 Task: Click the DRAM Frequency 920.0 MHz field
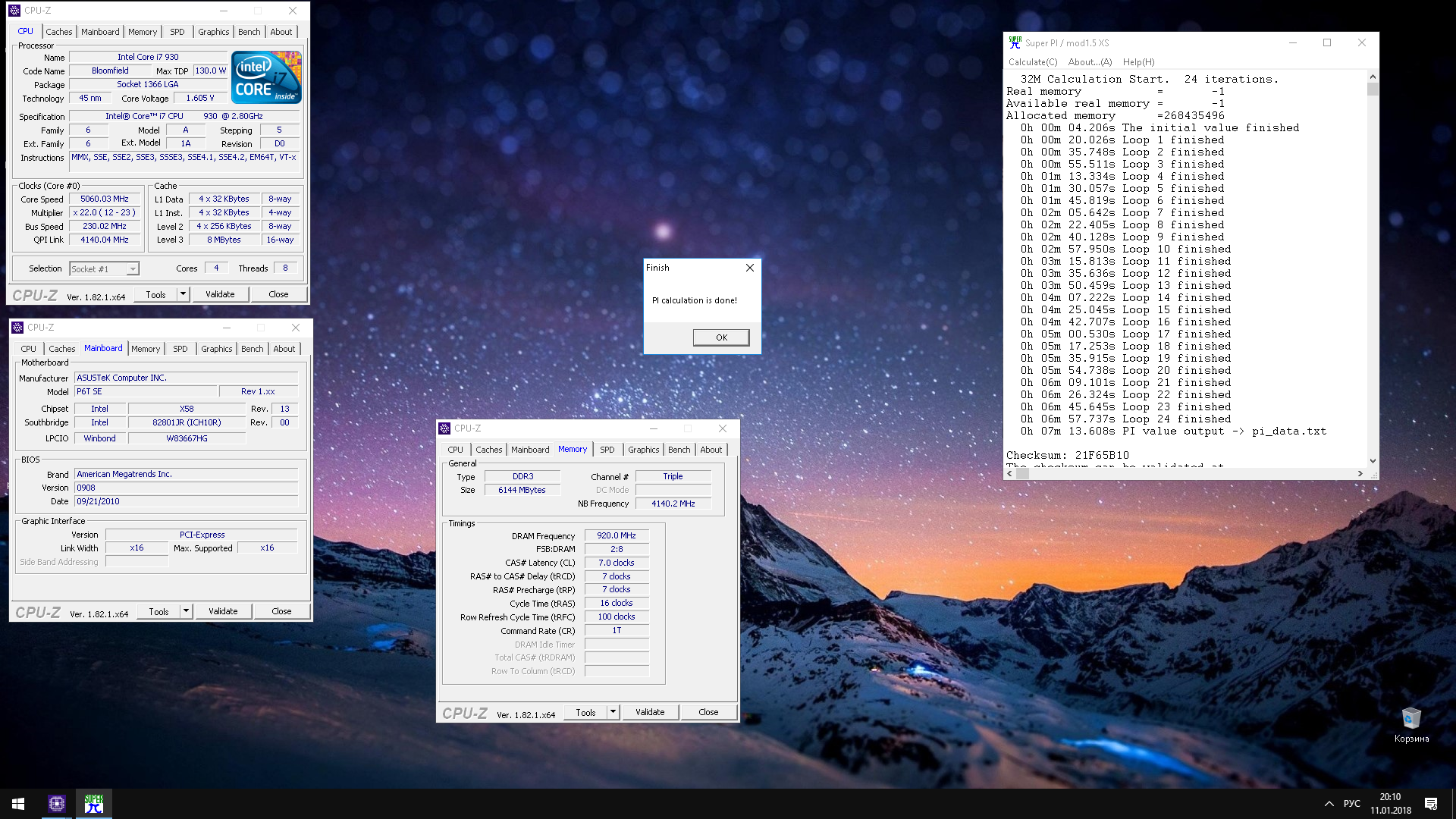617,535
